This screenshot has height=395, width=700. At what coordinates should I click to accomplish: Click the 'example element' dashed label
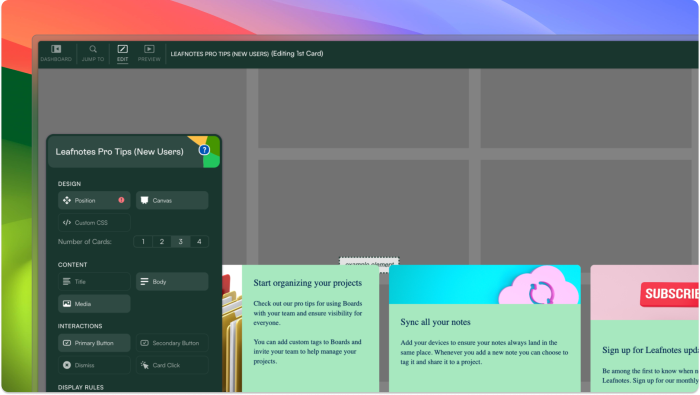369,262
